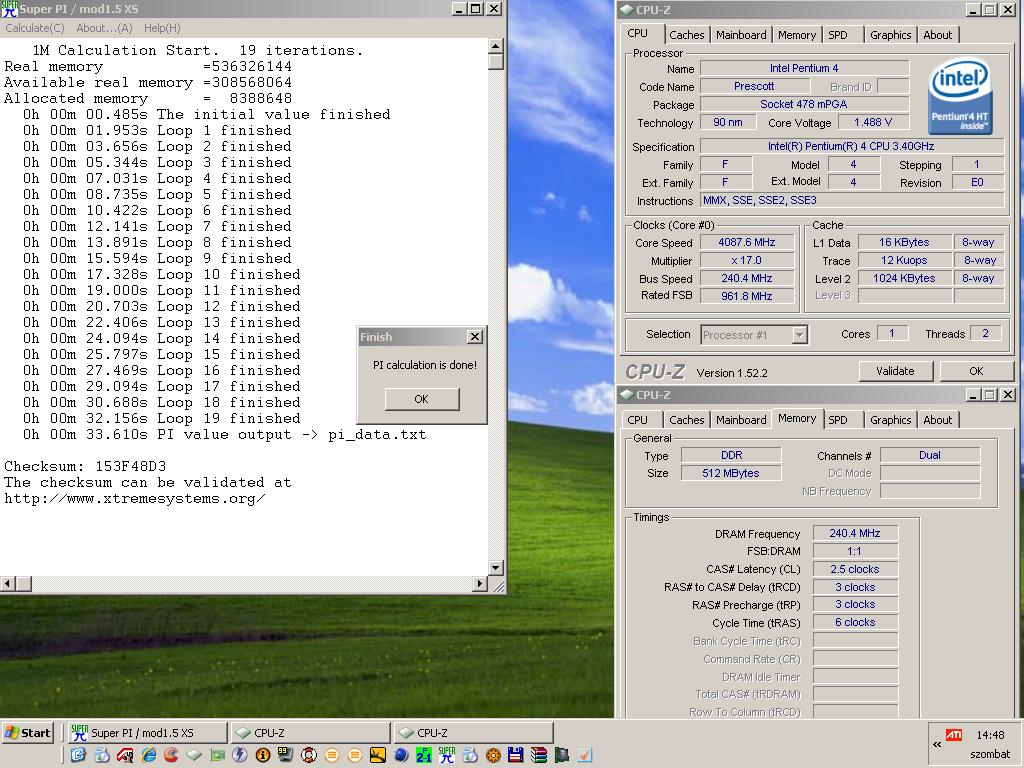This screenshot has height=768, width=1024.
Task: Click Super PI horizontal scrollbar right arrow
Action: click(480, 583)
